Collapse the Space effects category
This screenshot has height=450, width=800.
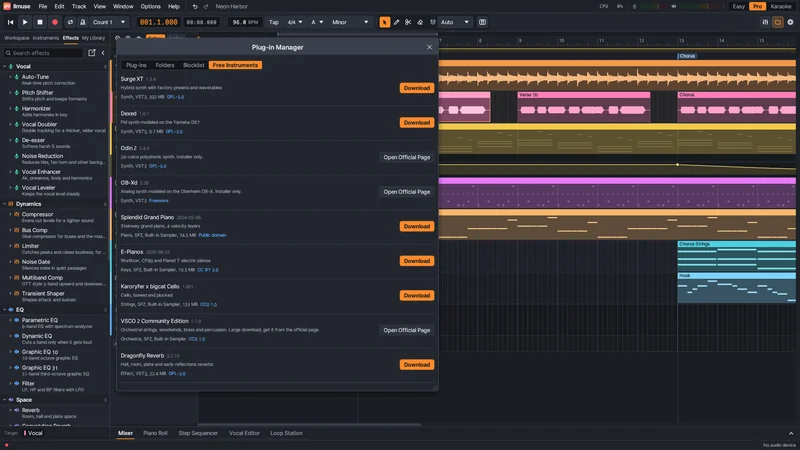(x=5, y=400)
